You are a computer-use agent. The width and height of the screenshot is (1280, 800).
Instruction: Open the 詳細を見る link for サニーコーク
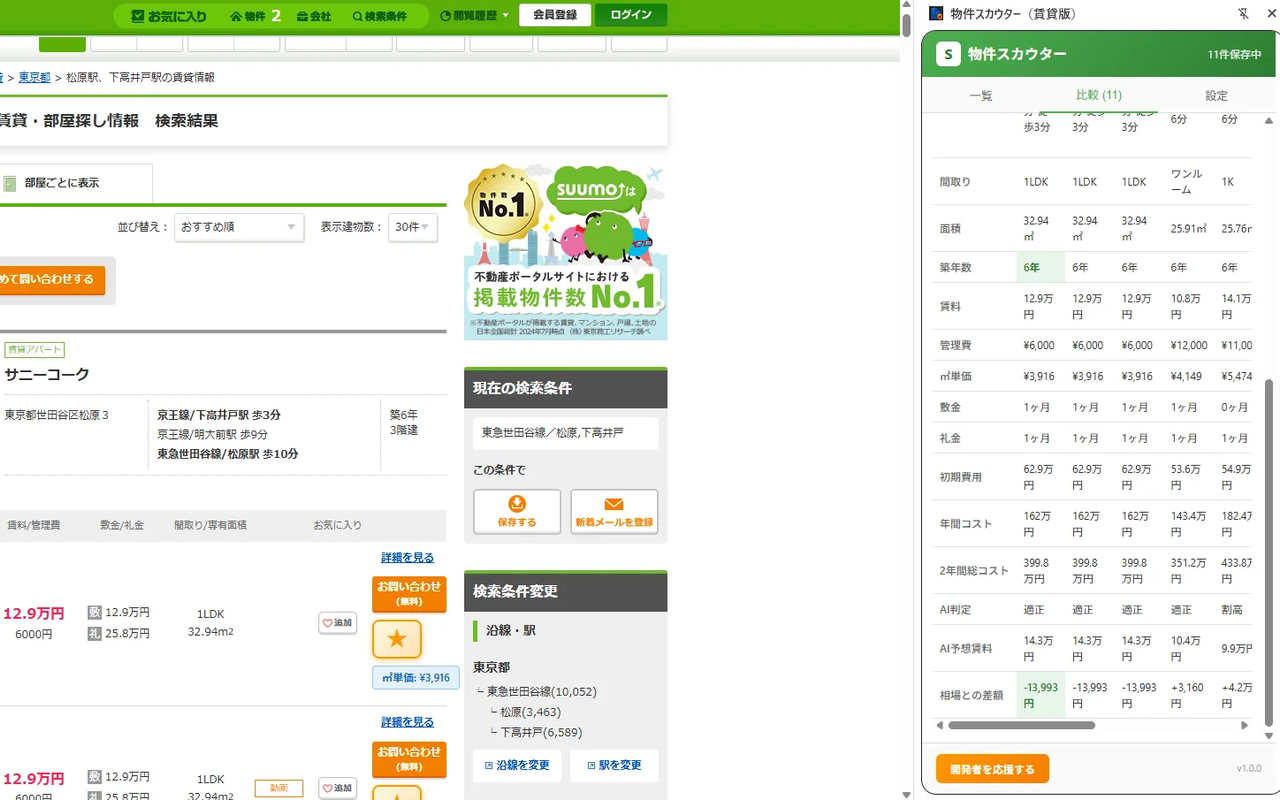tap(407, 557)
